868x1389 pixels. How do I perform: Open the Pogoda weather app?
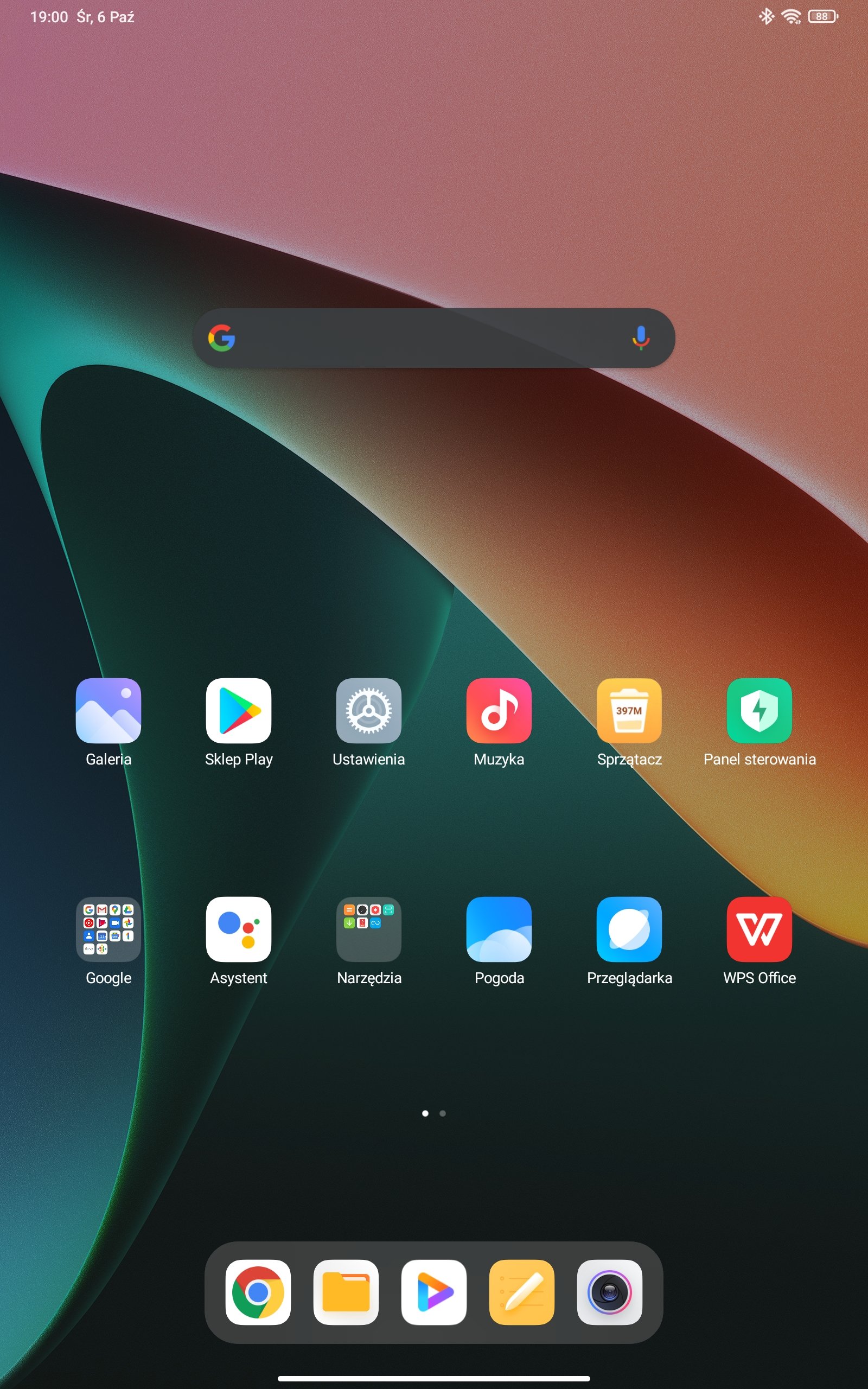tap(499, 929)
